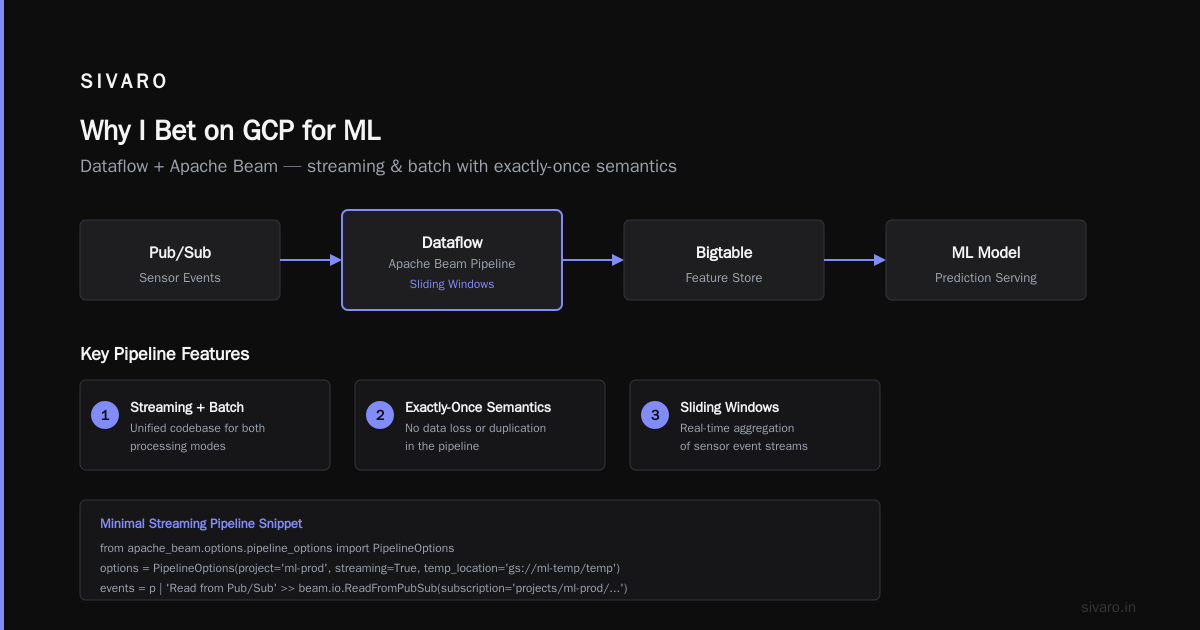Image resolution: width=1200 pixels, height=630 pixels.
Task: Click the number 1 circle badge
Action: coord(105,415)
